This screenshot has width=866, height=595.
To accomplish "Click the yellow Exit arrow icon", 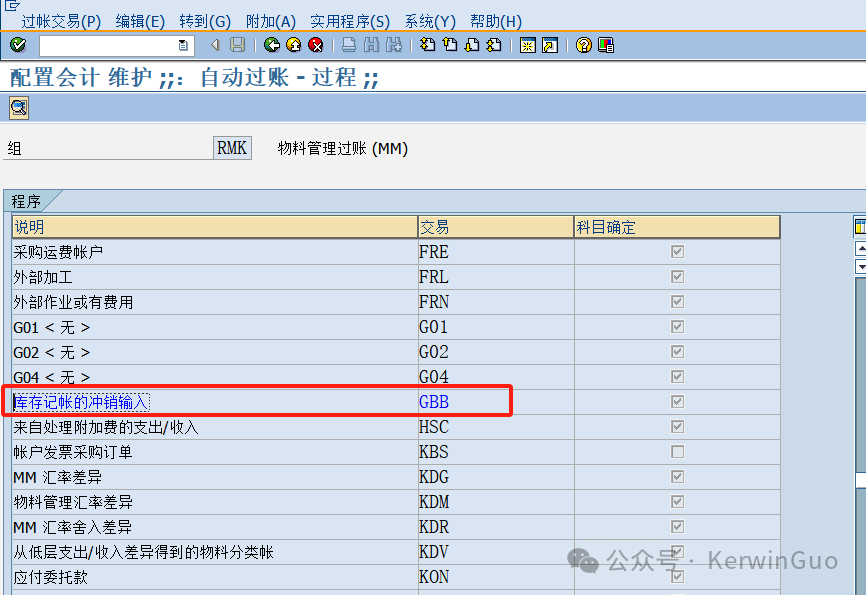I will [294, 45].
